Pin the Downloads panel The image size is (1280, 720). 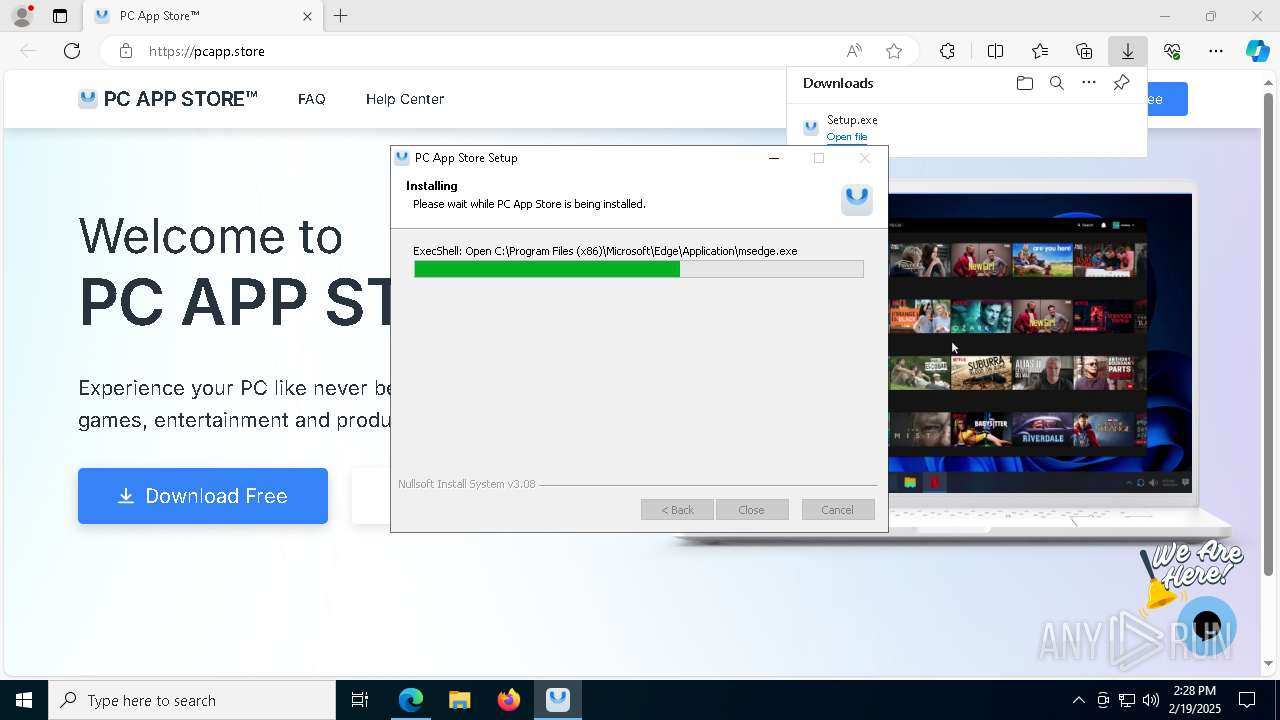[x=1121, y=83]
